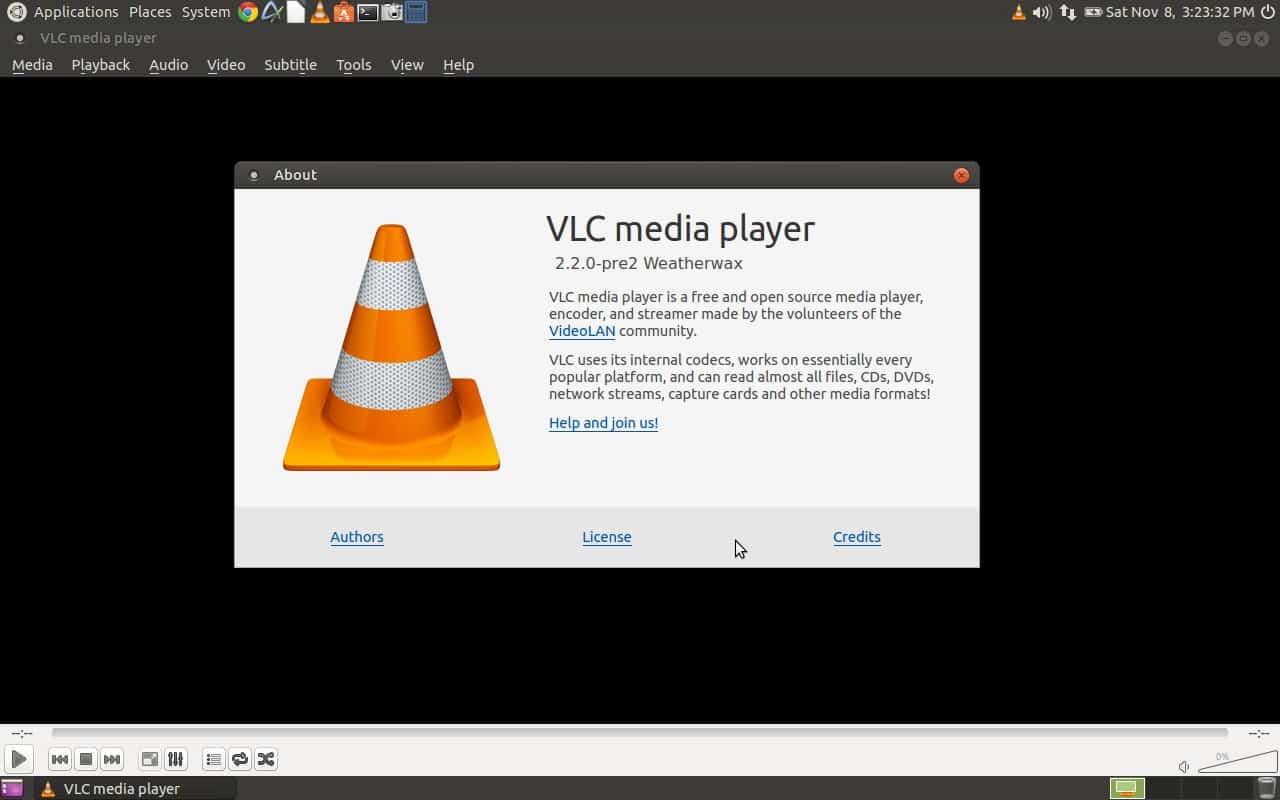This screenshot has height=800, width=1280.
Task: Skip to previous media track
Action: tap(60, 759)
